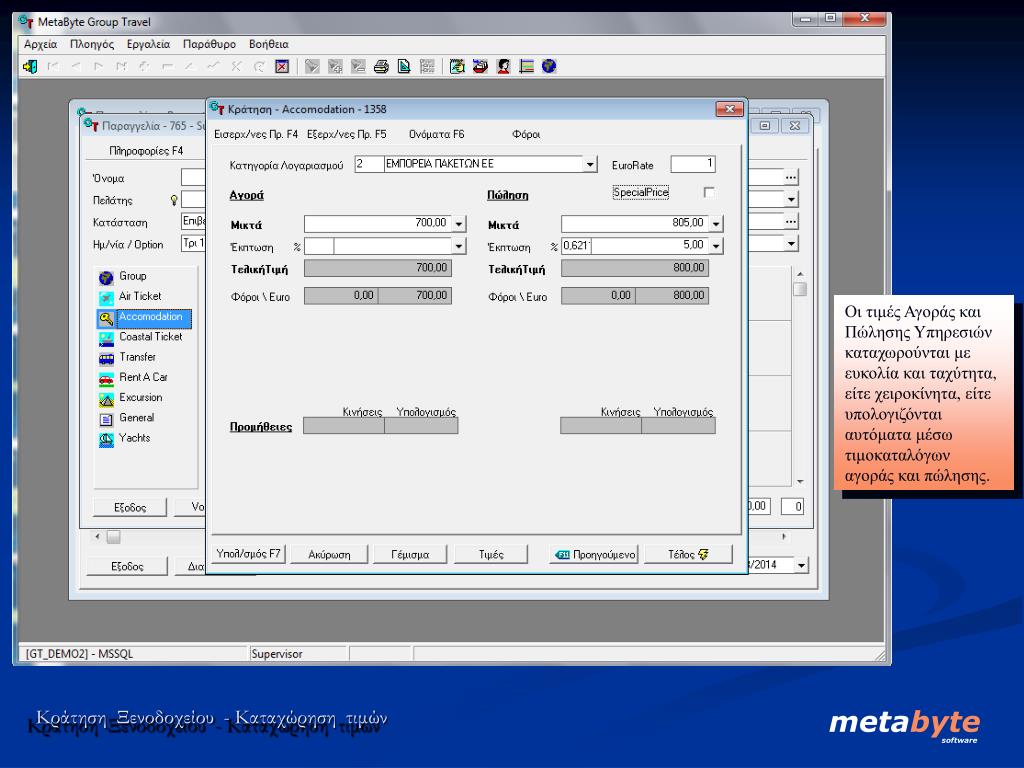Open the Εργαλεία menu
1024x768 pixels.
tap(148, 44)
